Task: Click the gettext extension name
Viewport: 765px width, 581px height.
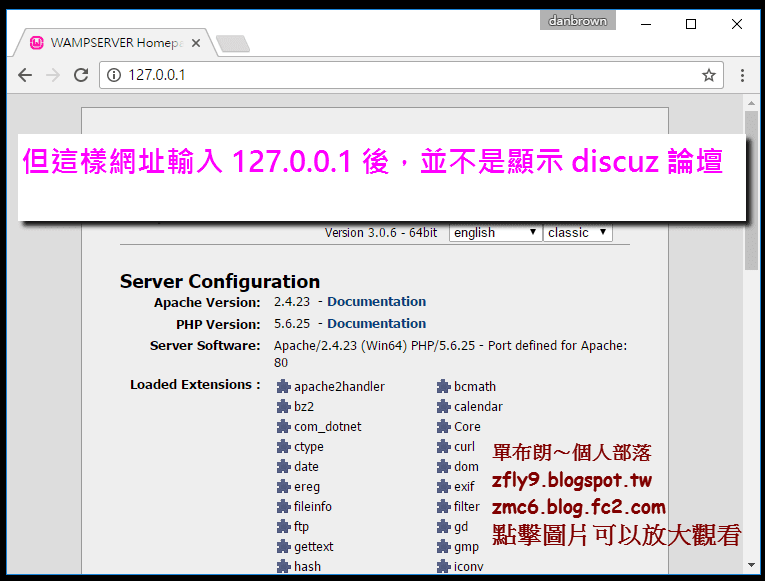Action: (314, 547)
